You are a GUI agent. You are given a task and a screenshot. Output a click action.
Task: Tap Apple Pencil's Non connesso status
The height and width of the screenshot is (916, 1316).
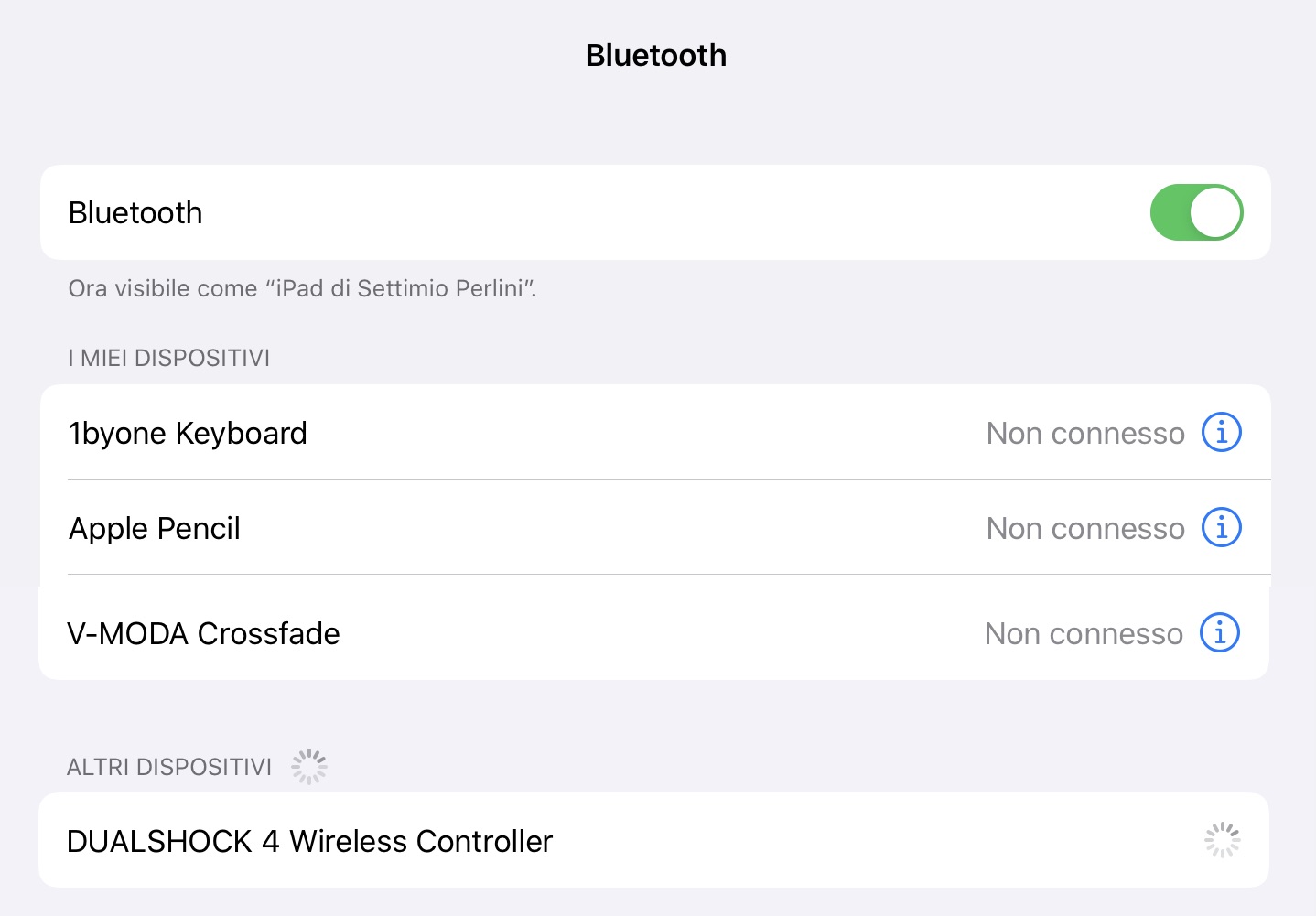click(x=1084, y=528)
